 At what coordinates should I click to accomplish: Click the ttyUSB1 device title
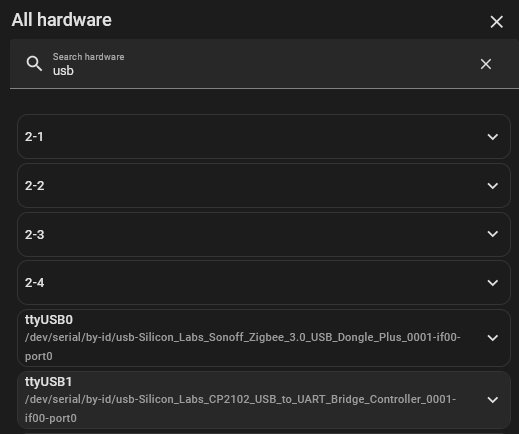pyautogui.click(x=49, y=382)
